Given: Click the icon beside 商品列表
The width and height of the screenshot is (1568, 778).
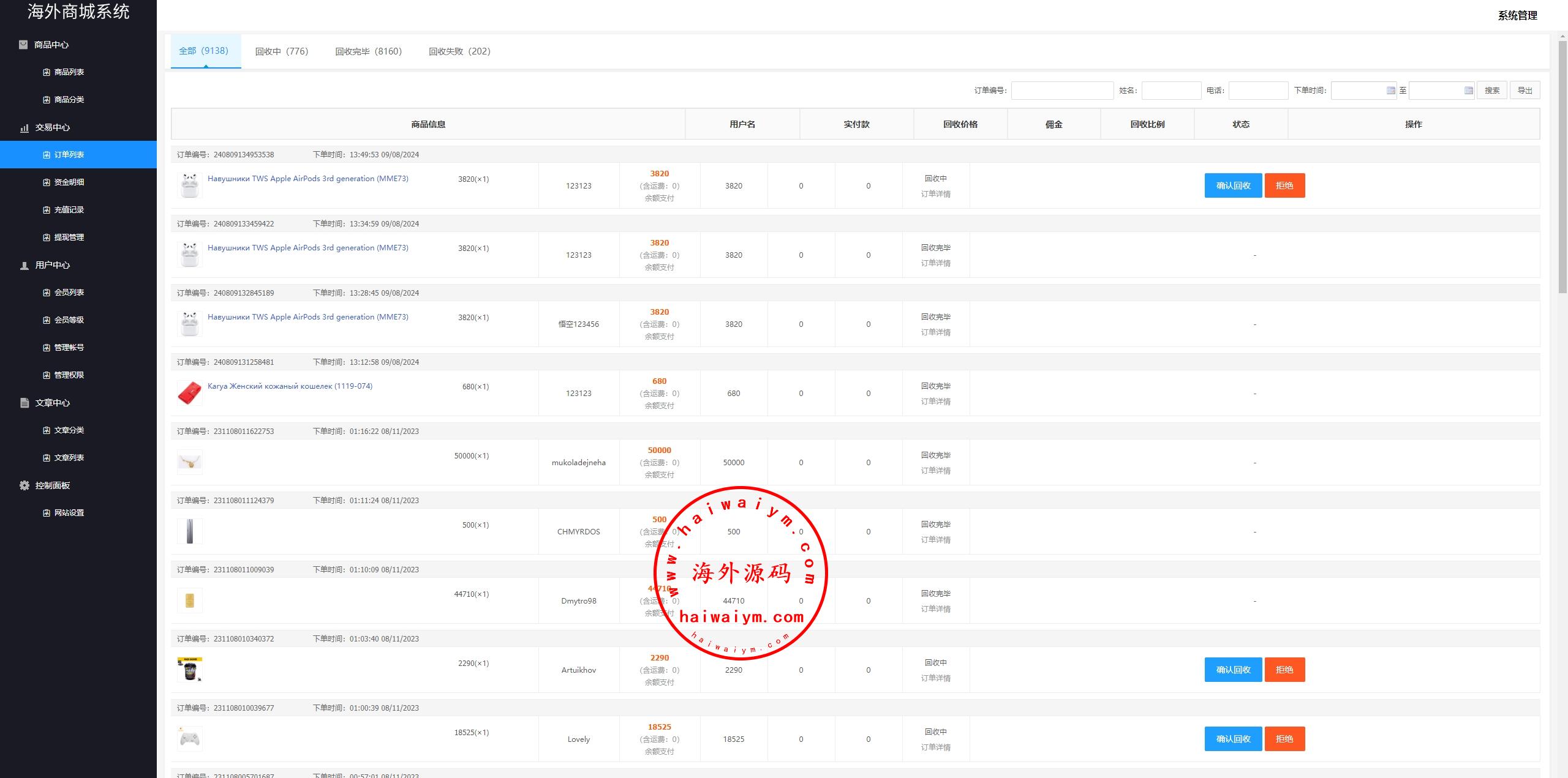Looking at the screenshot, I should 47,72.
